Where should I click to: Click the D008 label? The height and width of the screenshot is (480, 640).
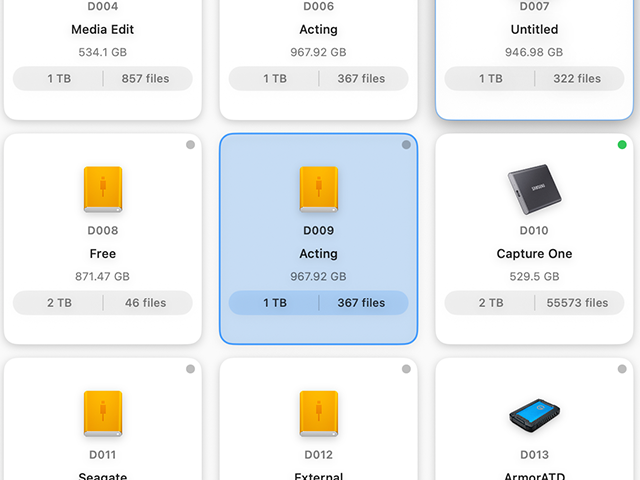tap(103, 231)
